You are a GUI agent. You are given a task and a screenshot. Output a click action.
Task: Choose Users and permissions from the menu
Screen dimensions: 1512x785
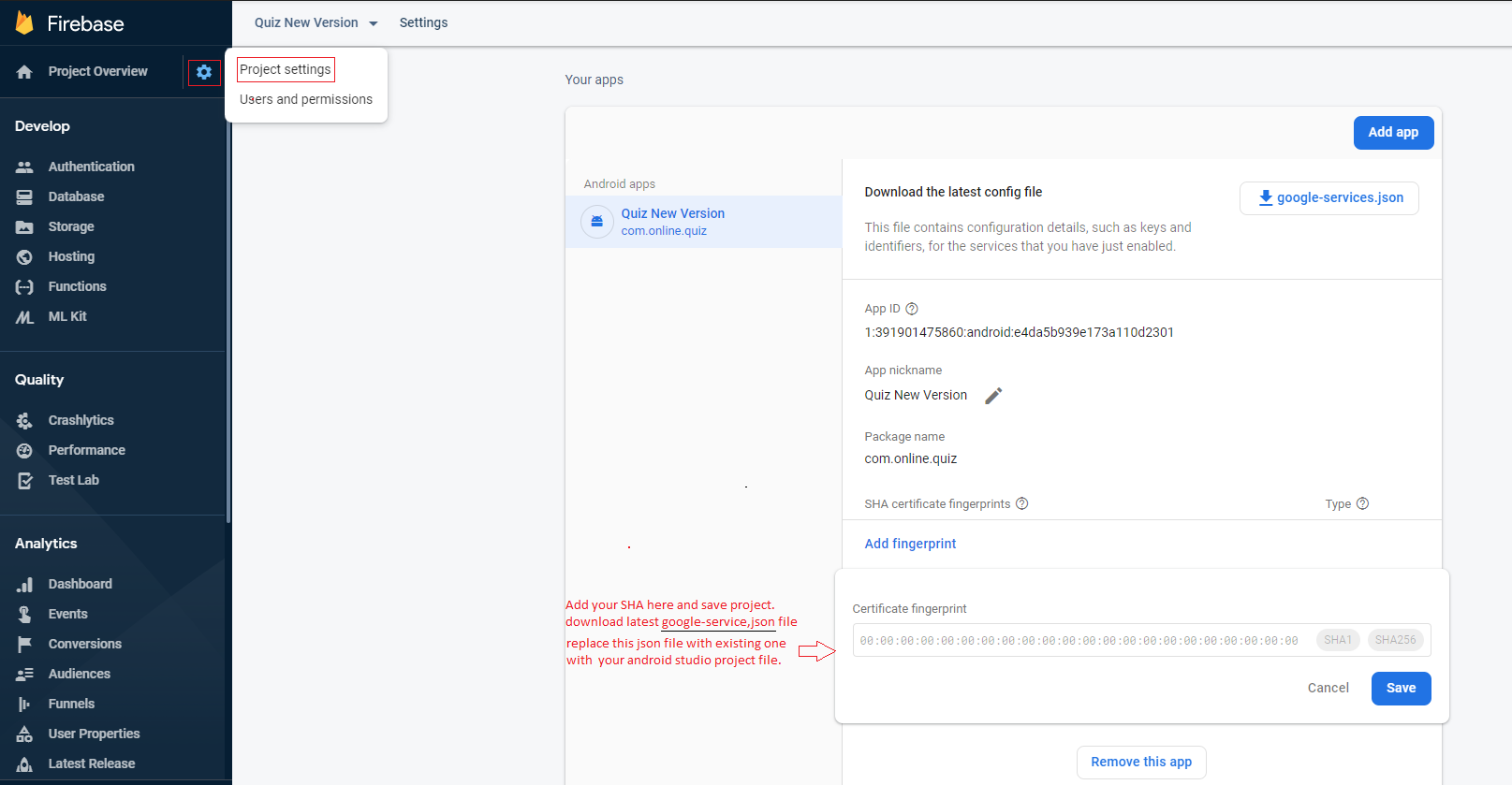[306, 99]
